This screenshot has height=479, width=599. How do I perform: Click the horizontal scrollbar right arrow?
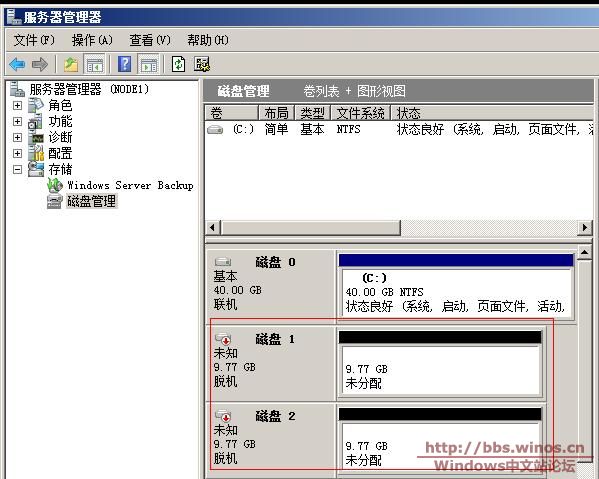[584, 228]
